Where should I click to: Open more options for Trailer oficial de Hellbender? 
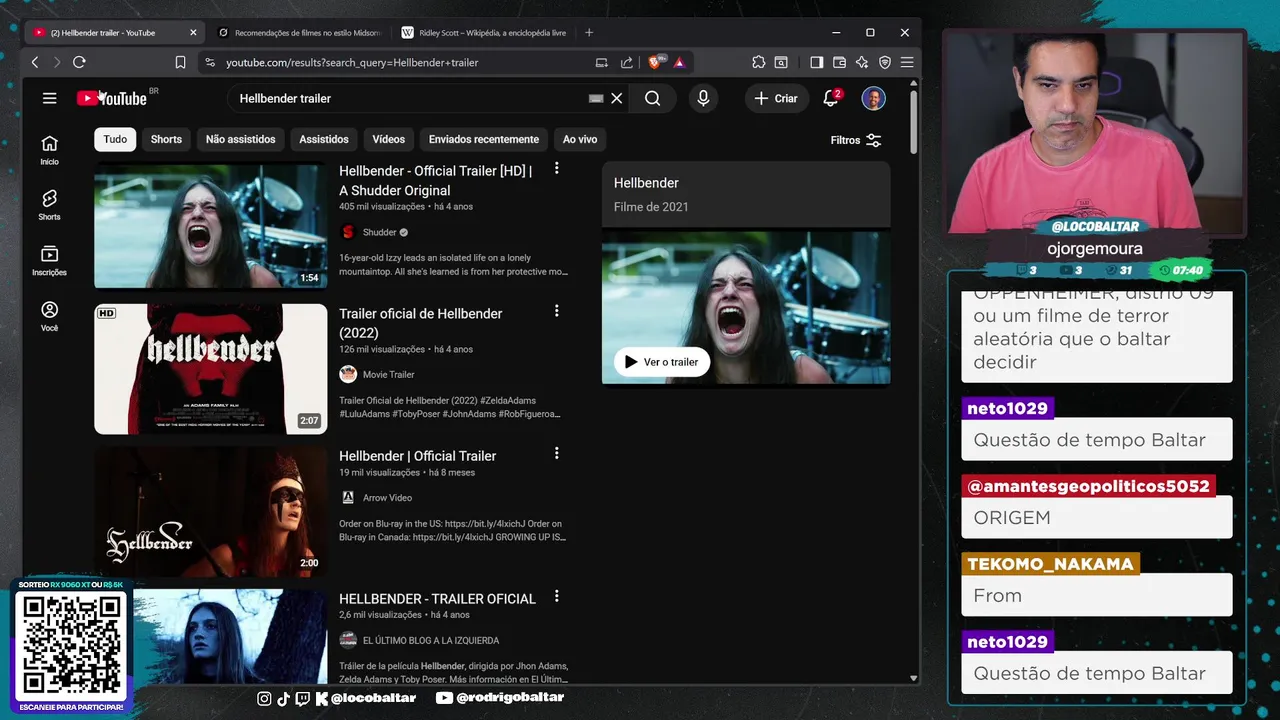[x=557, y=311]
